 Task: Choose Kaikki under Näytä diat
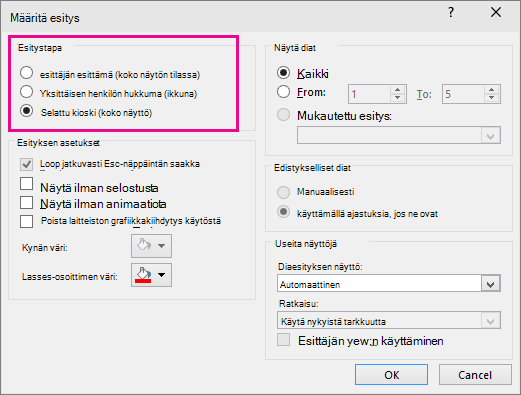pyautogui.click(x=283, y=73)
